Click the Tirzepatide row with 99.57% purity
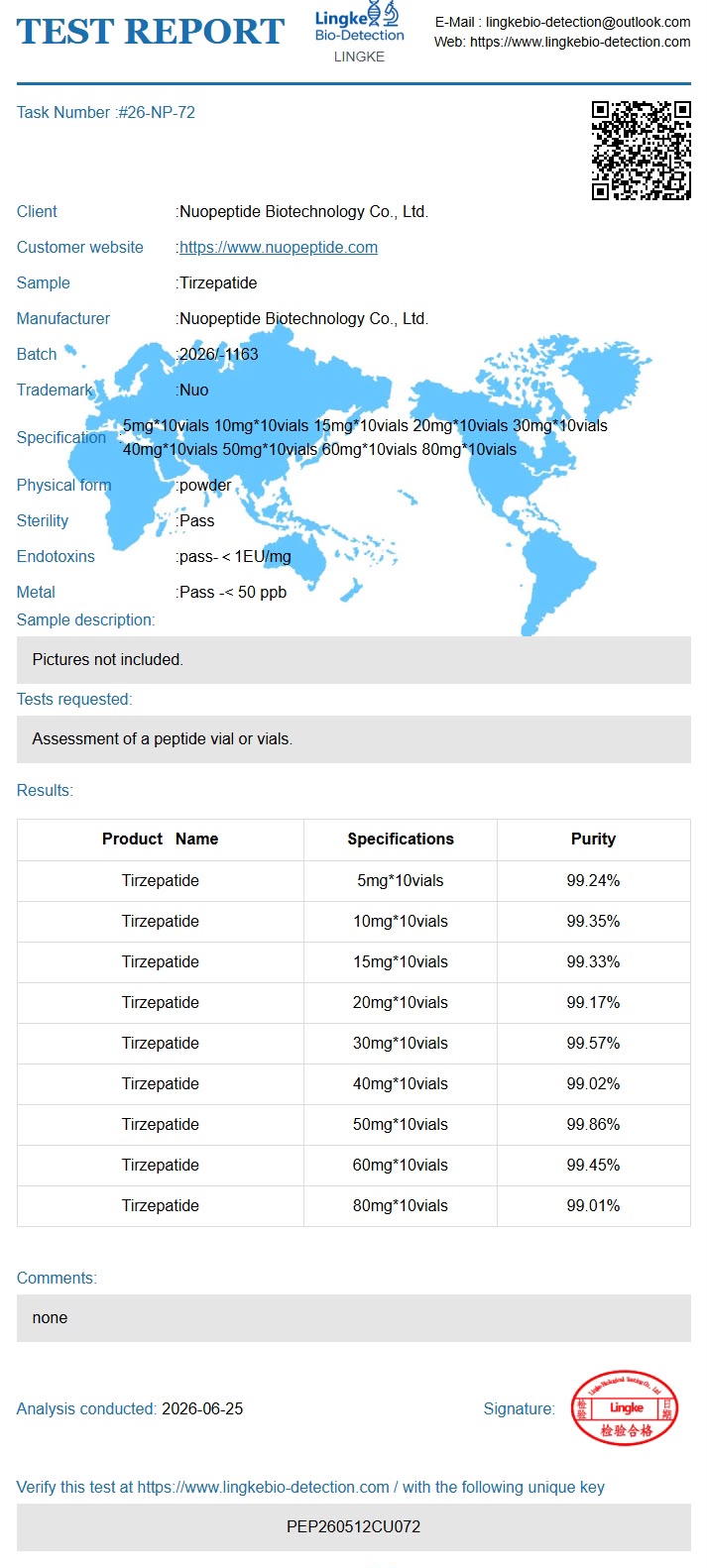Screen dimensions: 707x1568 [354, 1043]
